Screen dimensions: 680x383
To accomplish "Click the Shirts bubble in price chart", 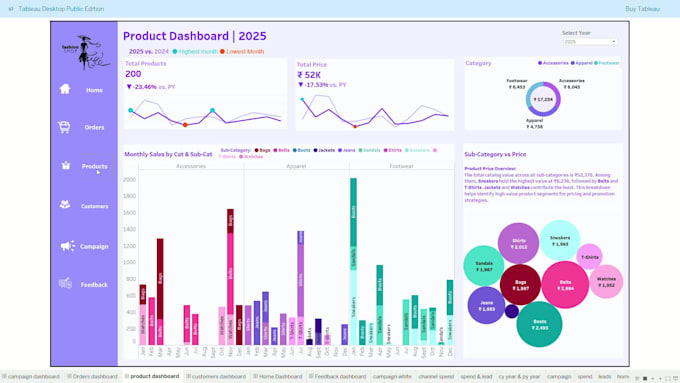I will (x=519, y=243).
